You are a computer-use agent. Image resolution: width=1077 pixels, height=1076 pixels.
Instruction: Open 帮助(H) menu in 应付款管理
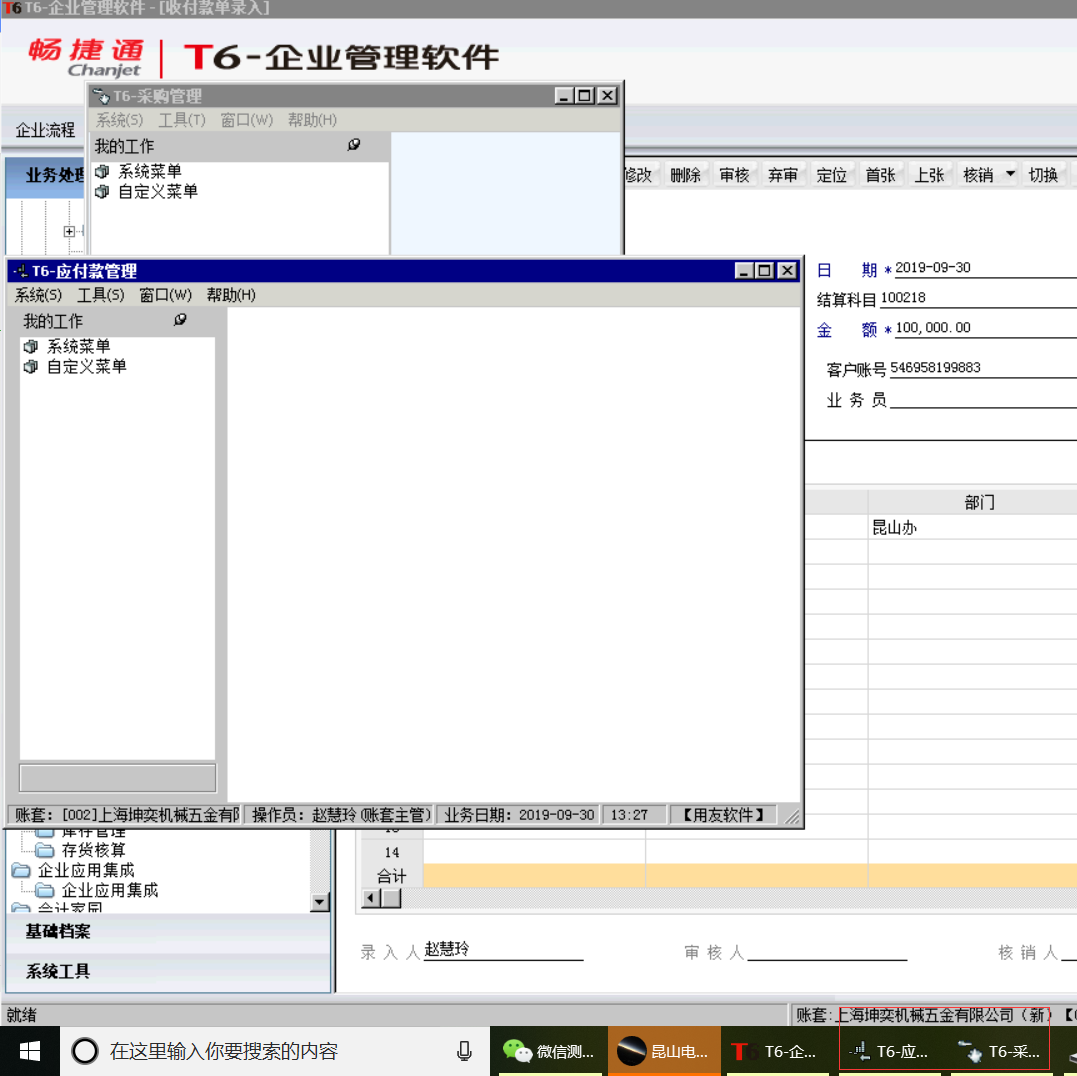(x=231, y=295)
